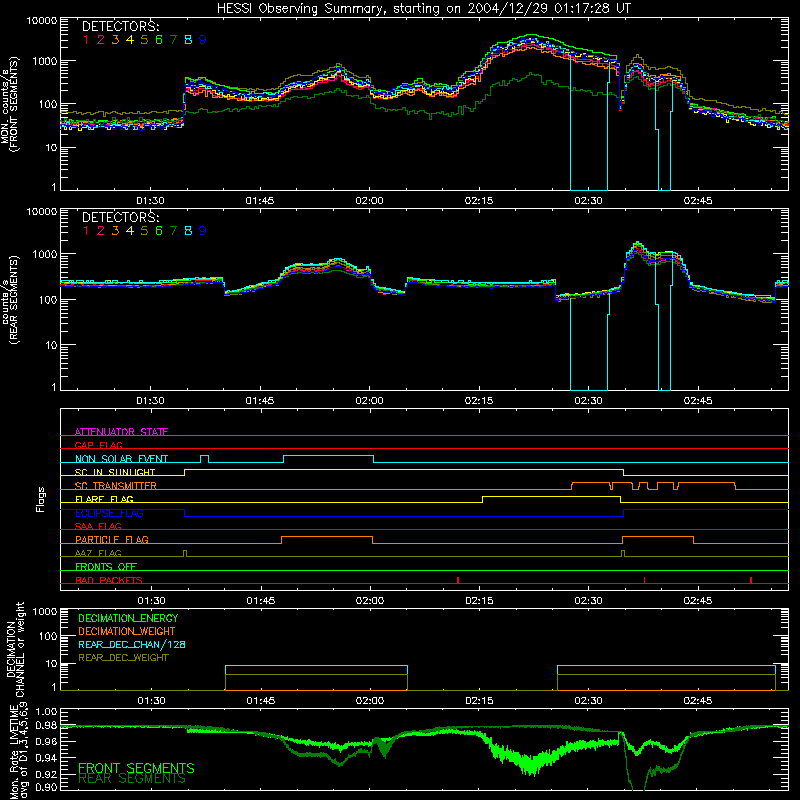Click the REAR SEGMENTS livetime legend label
Image resolution: width=800 pixels, height=800 pixels.
pyautogui.click(x=132, y=779)
